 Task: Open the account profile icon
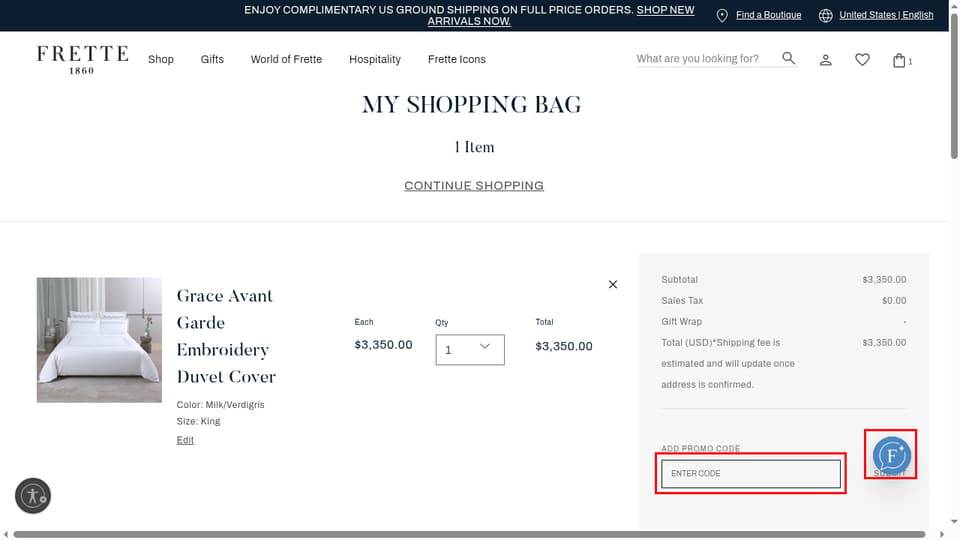click(x=825, y=60)
